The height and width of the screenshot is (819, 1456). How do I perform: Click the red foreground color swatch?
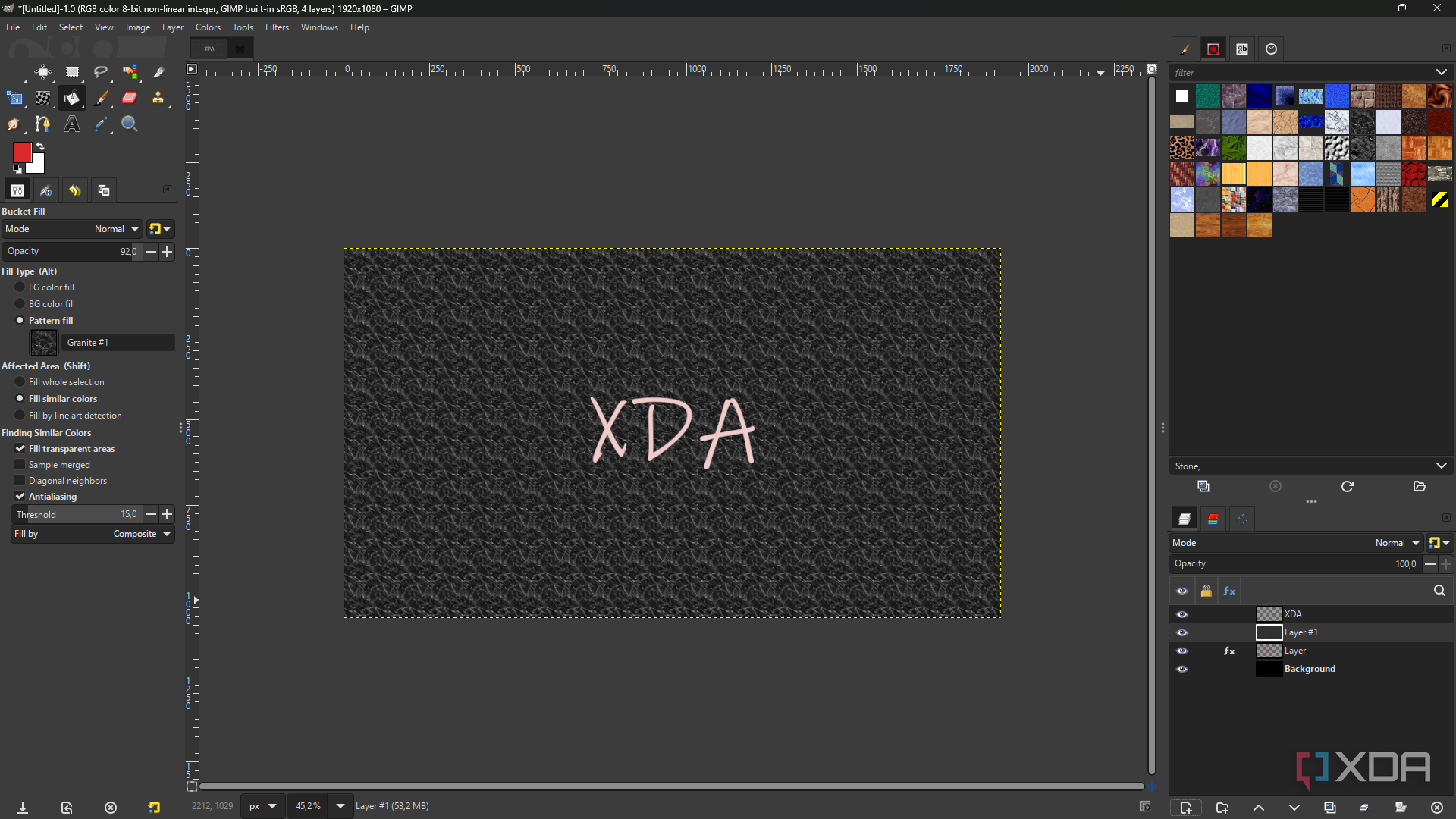click(x=22, y=152)
